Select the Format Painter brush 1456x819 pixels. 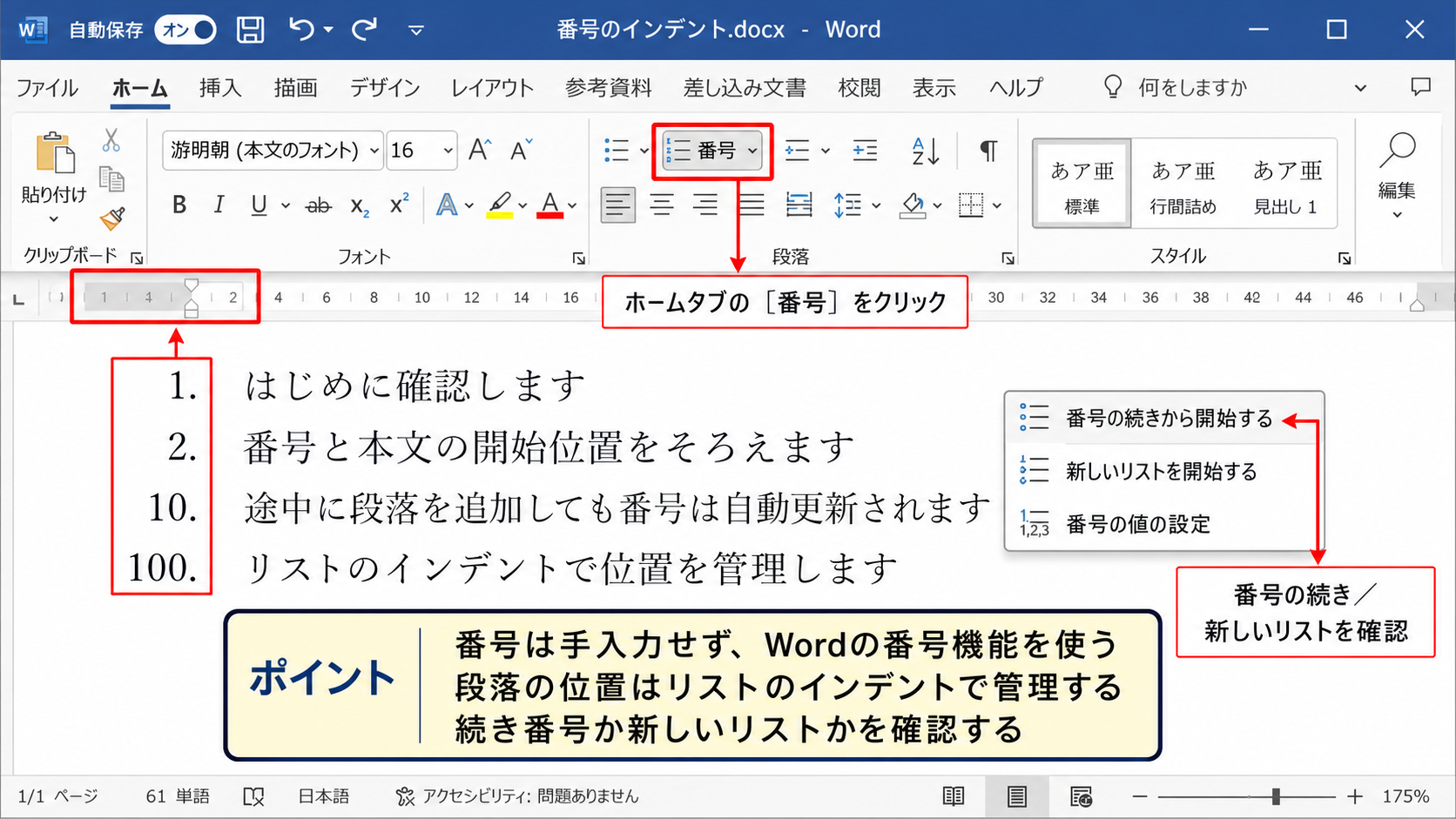coord(112,218)
